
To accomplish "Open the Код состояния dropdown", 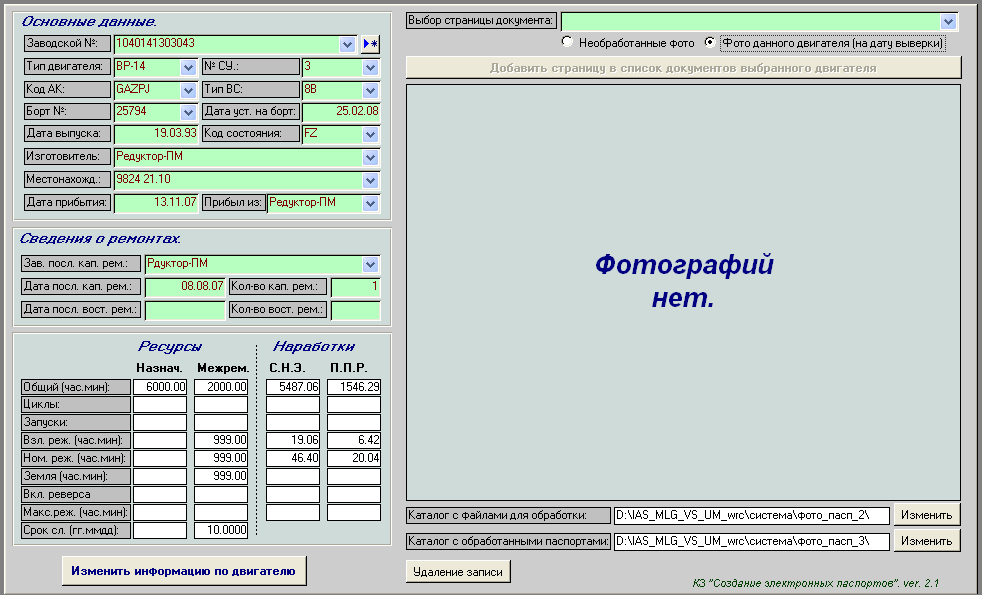I will point(371,135).
